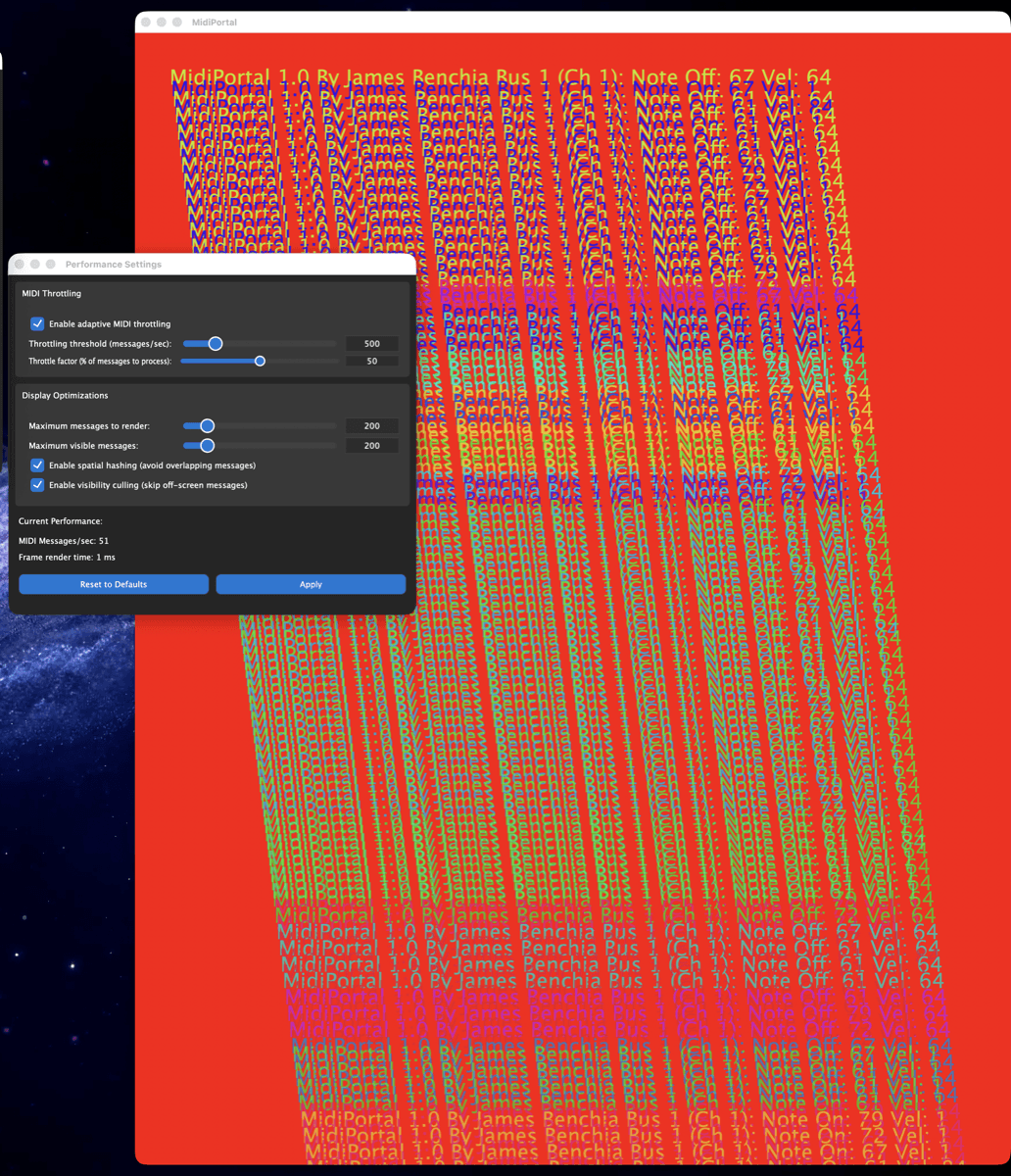Click the Maximum visible messages label
Image resolution: width=1011 pixels, height=1176 pixels.
[x=83, y=446]
